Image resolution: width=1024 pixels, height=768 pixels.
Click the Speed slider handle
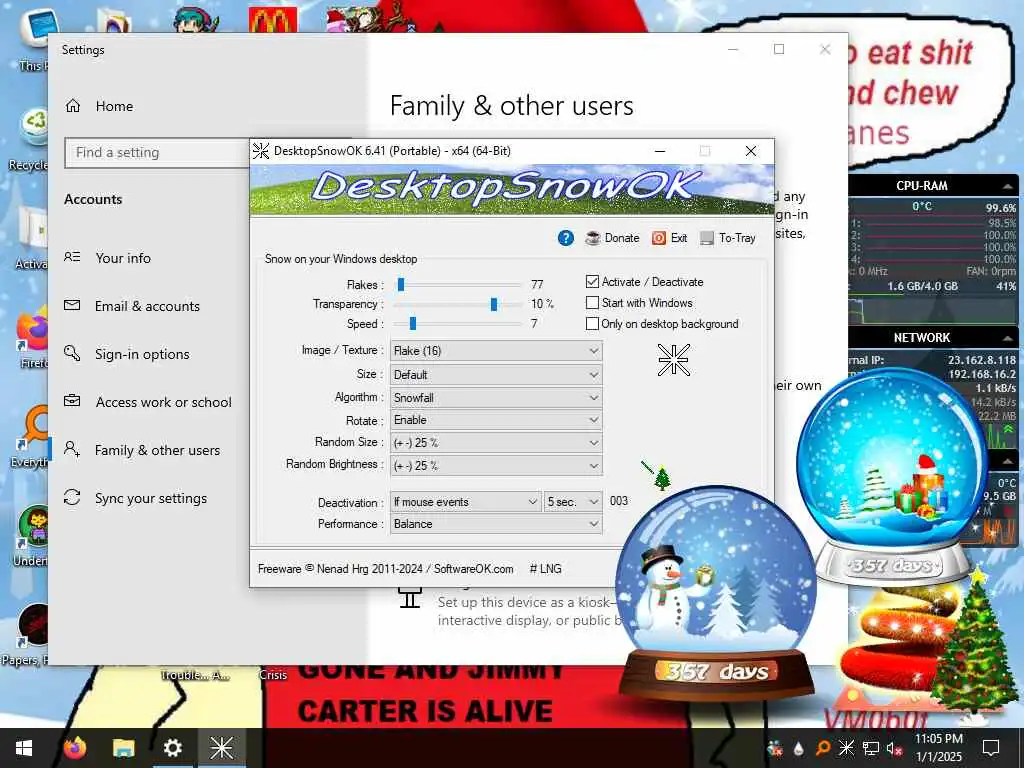413,323
